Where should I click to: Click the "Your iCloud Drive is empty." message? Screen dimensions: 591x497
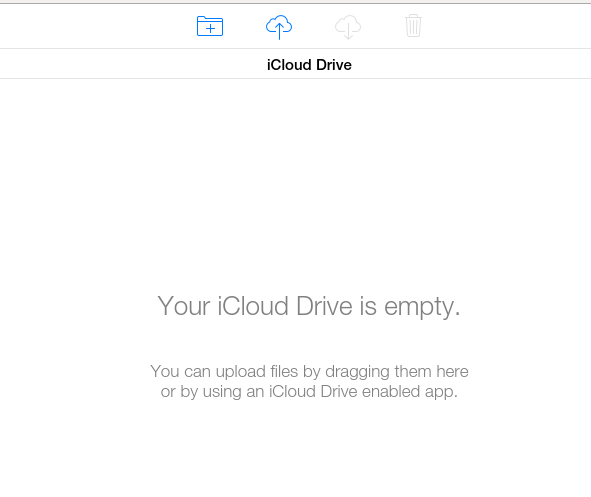(309, 306)
